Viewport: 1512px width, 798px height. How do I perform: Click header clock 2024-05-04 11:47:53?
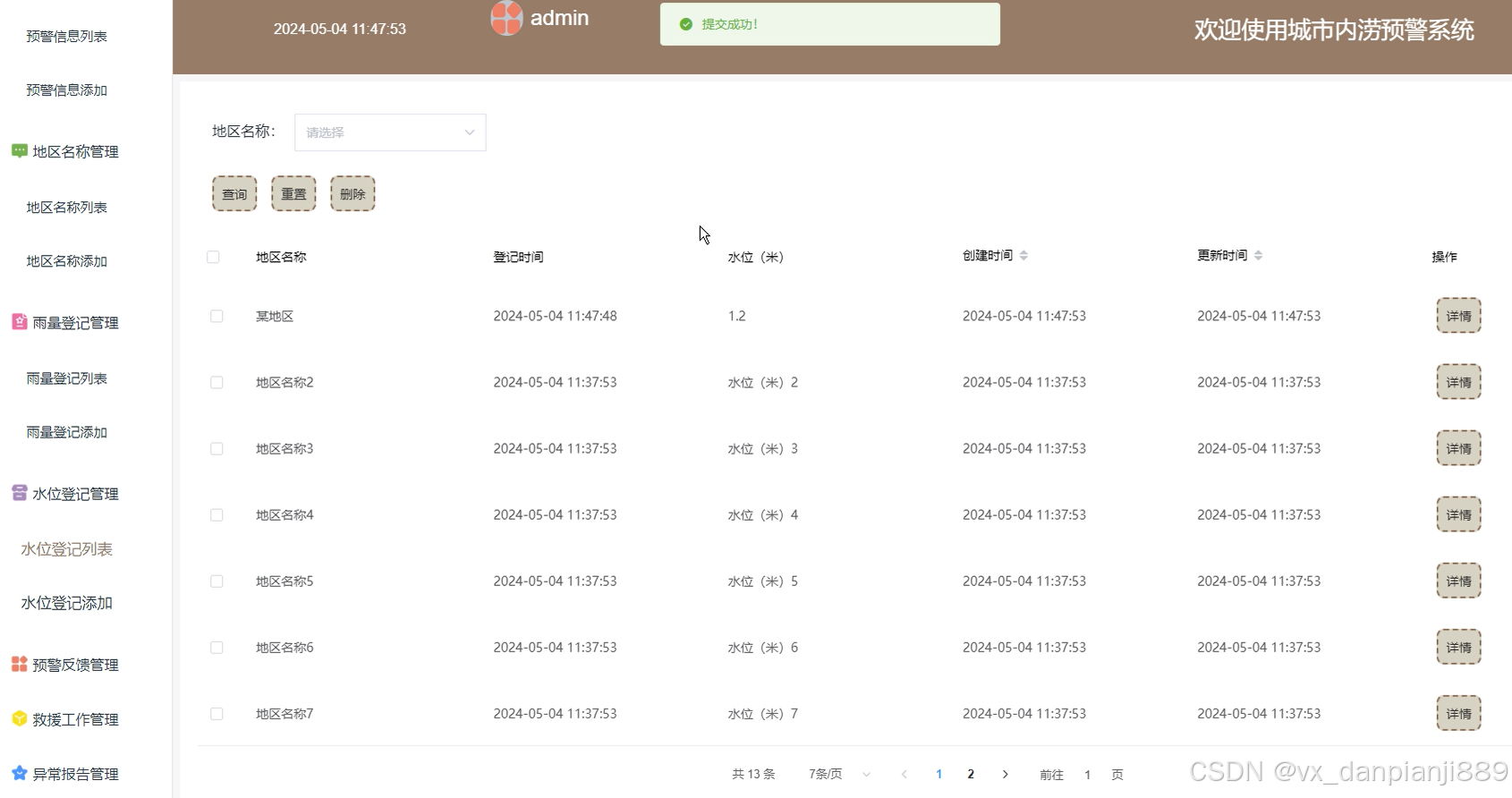(340, 29)
